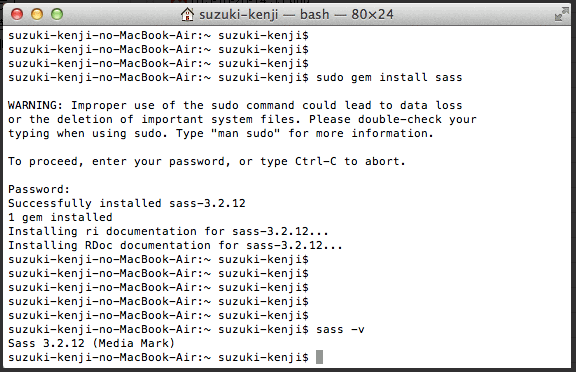
Task: Click the window title 'suzuki-kenji — bash — 80×24'
Action: point(296,15)
